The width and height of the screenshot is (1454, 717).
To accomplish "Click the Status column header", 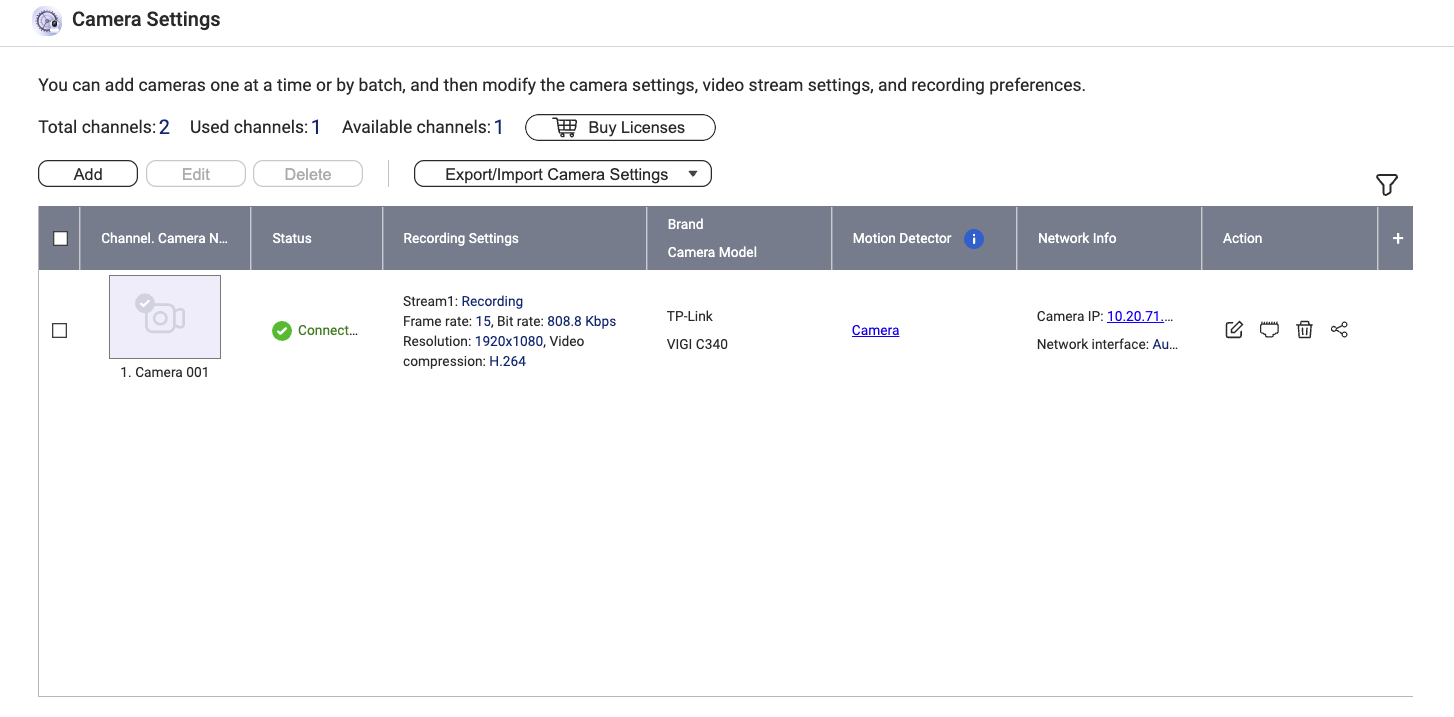I will (292, 239).
